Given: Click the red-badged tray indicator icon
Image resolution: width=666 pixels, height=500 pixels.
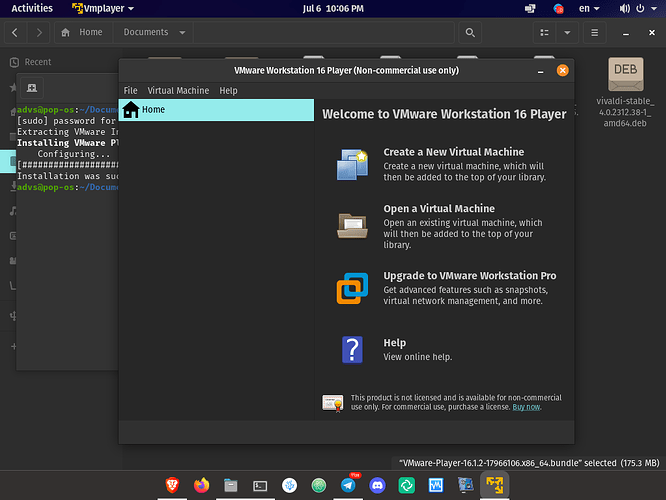Looking at the screenshot, I should click(558, 8).
